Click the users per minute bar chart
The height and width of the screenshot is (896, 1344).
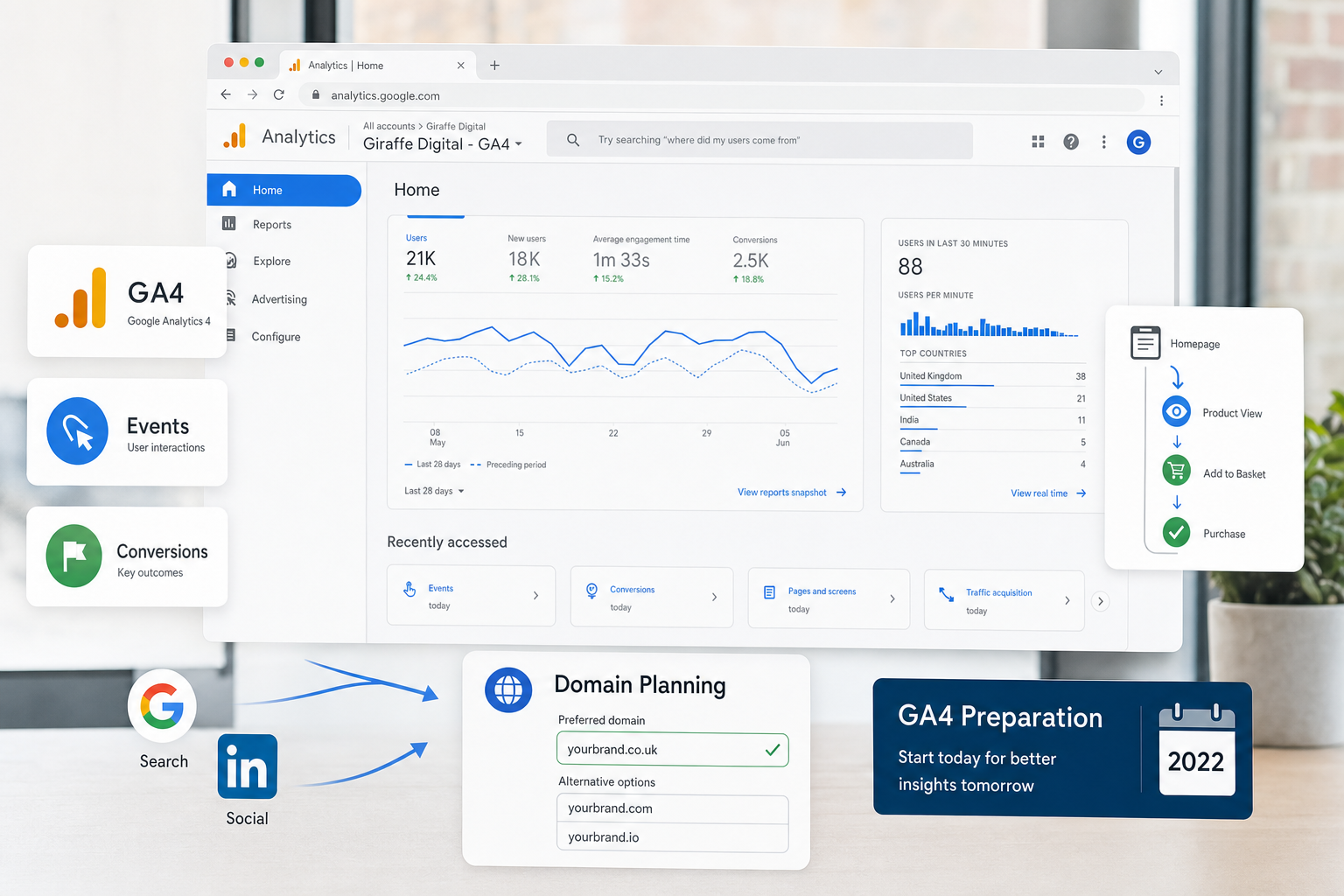click(989, 325)
